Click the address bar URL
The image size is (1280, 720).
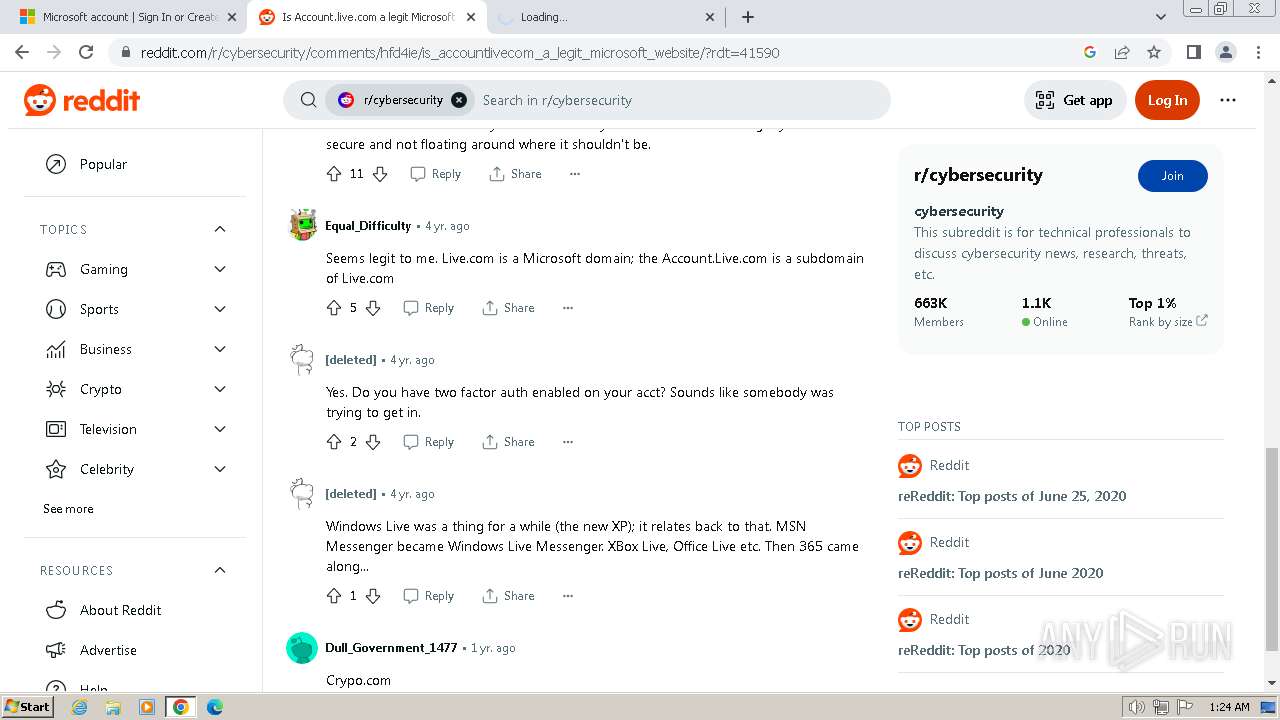pyautogui.click(x=460, y=52)
